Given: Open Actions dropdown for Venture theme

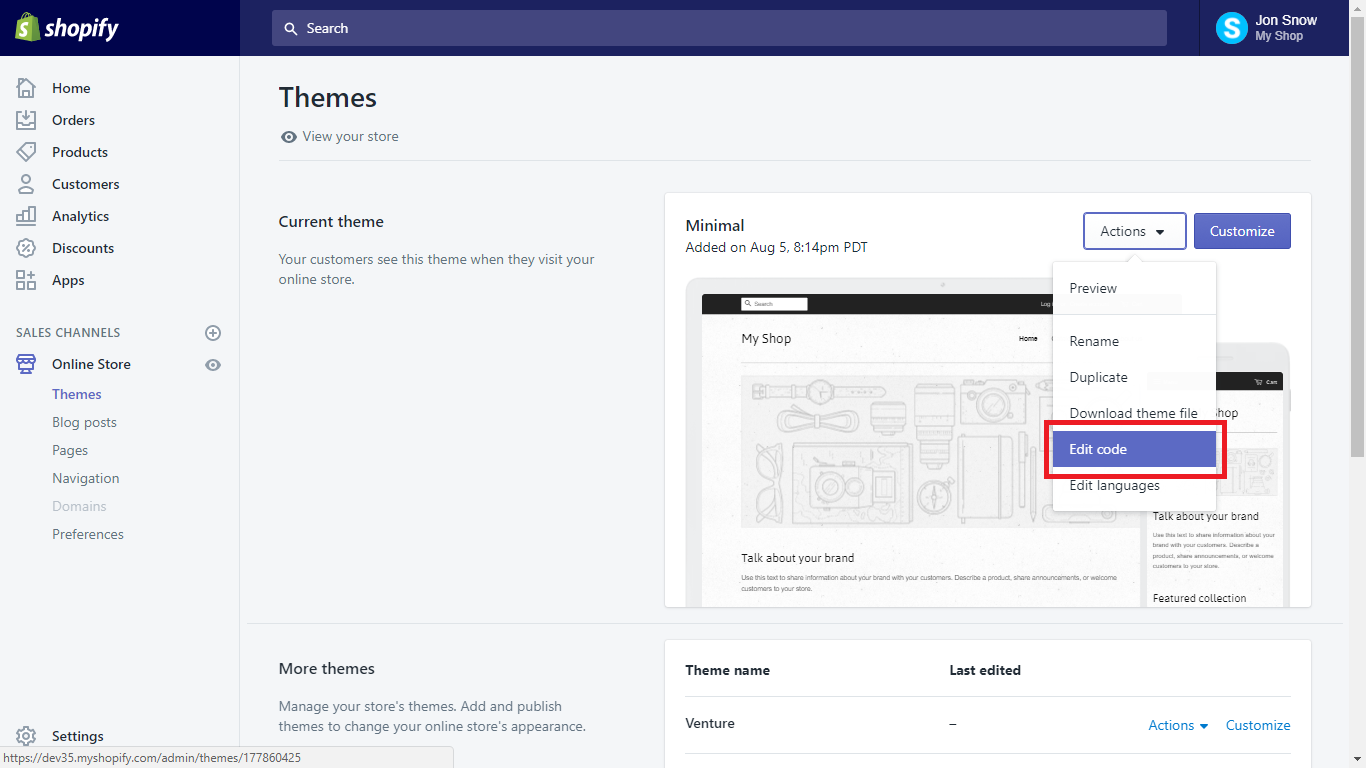Looking at the screenshot, I should (1178, 725).
